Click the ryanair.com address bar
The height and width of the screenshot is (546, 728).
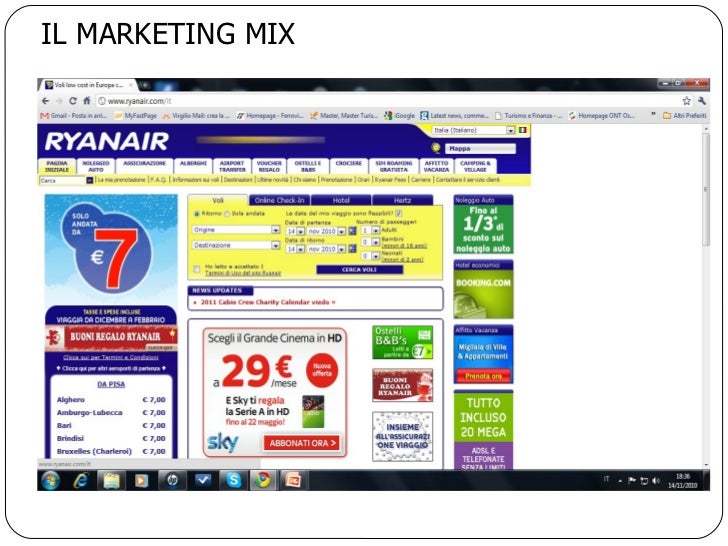(x=388, y=101)
